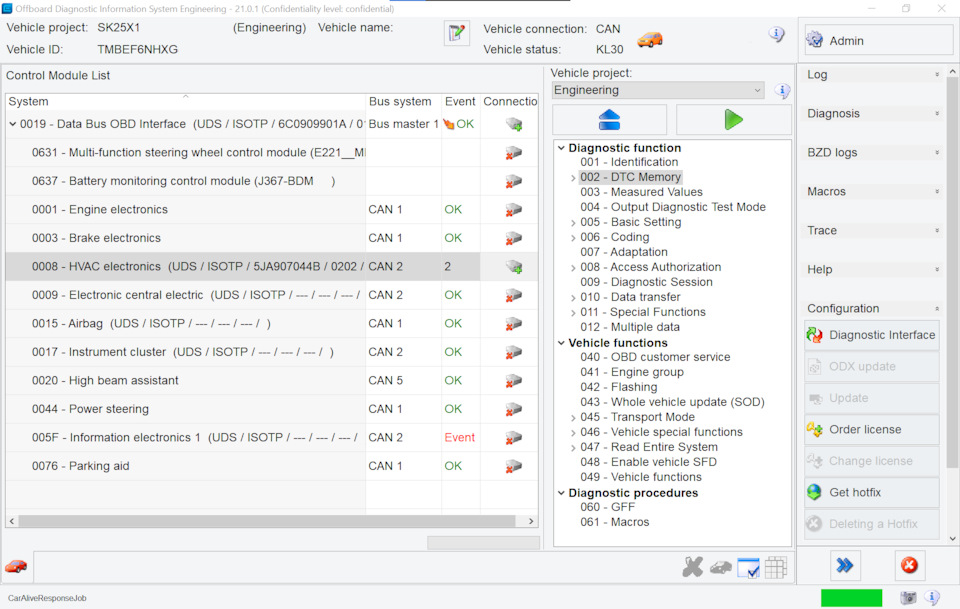Click the Order license button
Screen dimensions: 960x609
[872, 430]
